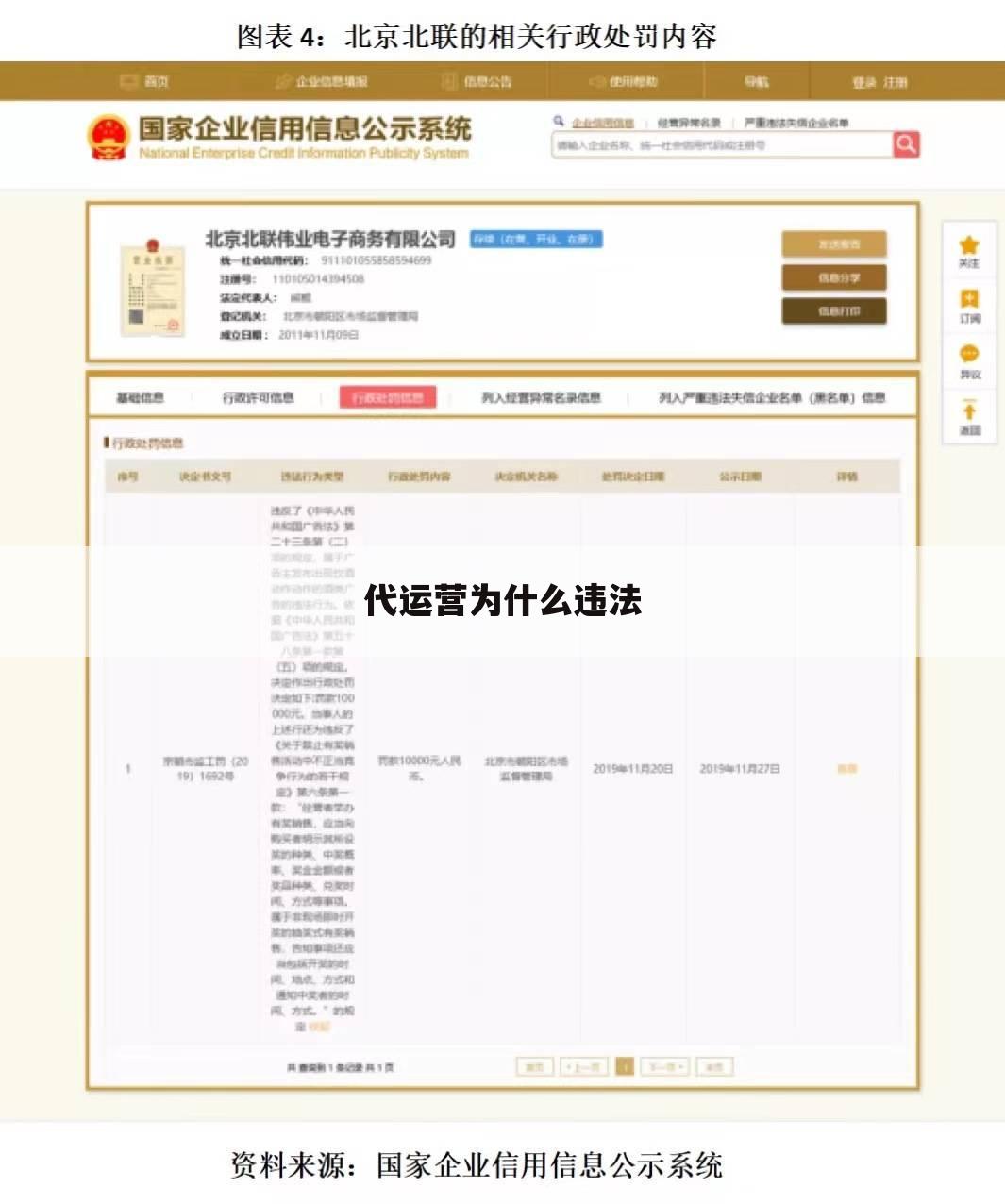Switch to the 基础信息 tab
The width and height of the screenshot is (1005, 1204).
141,398
